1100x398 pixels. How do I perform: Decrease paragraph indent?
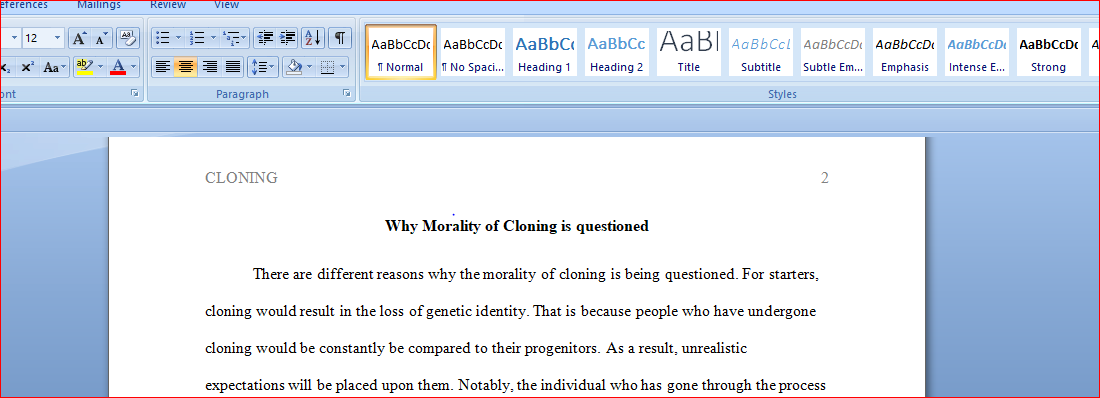[264, 38]
